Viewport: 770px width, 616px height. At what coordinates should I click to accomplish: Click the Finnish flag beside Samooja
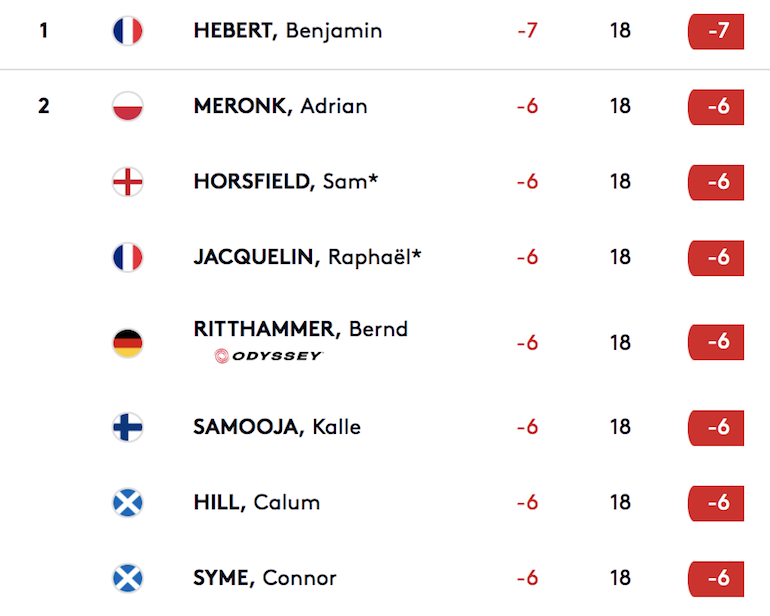coord(128,427)
